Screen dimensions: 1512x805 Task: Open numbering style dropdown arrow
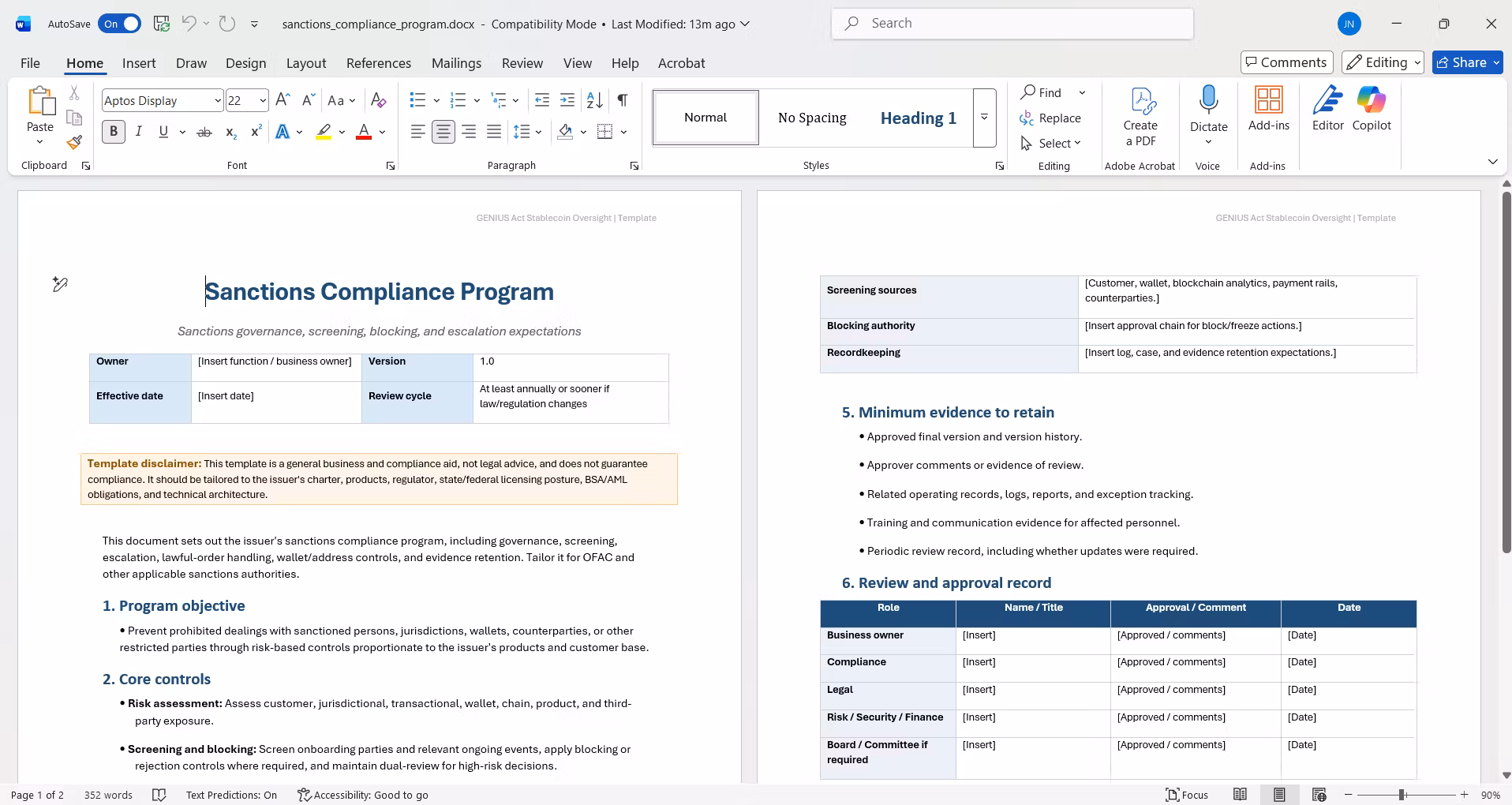click(477, 100)
